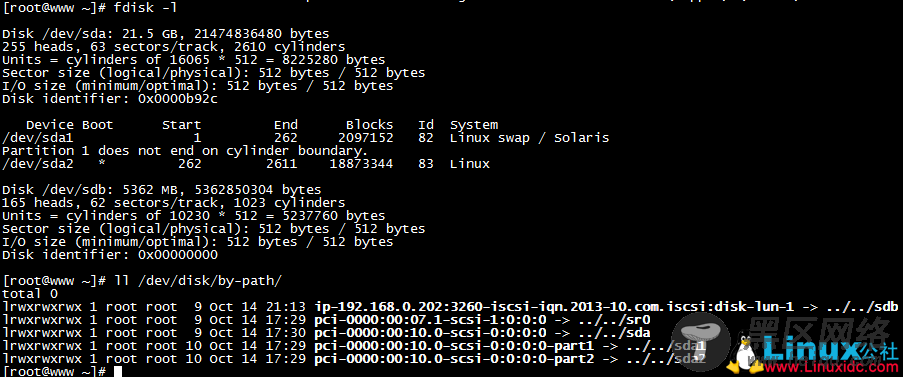Select the '/dev/sda2' device name
The width and height of the screenshot is (903, 377).
click(38, 164)
